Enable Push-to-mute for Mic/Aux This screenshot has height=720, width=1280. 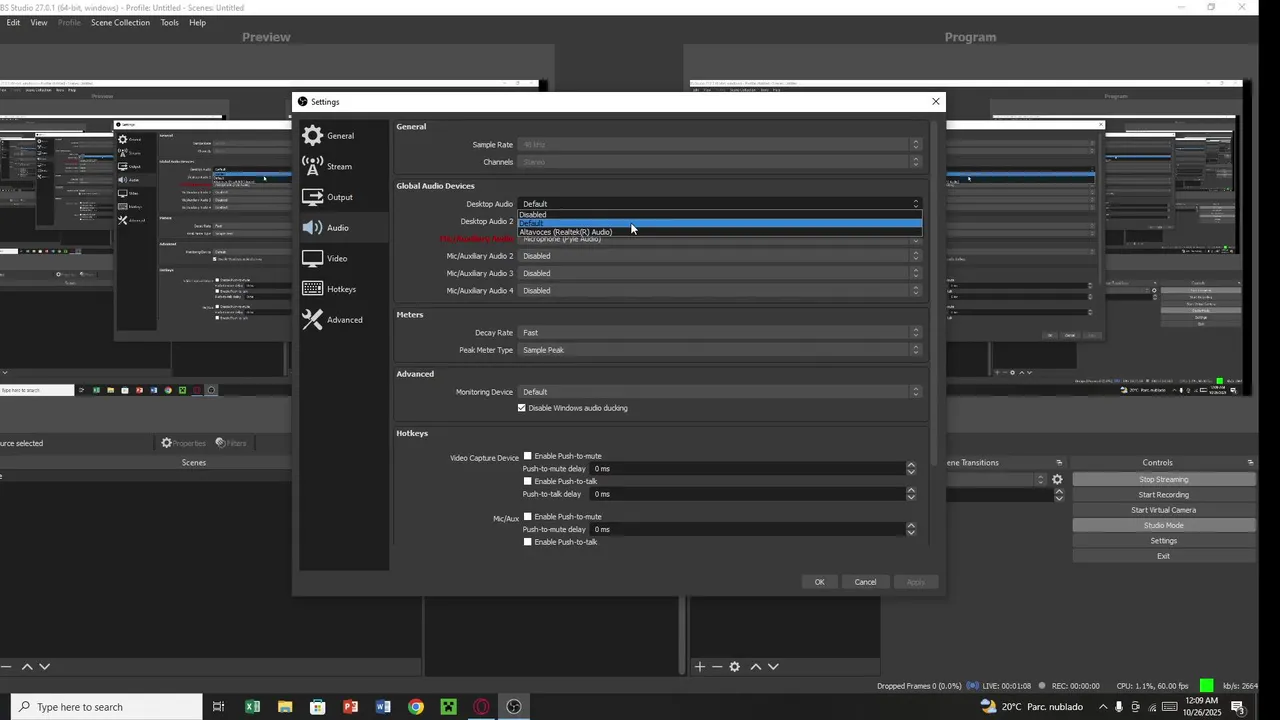[x=528, y=516]
